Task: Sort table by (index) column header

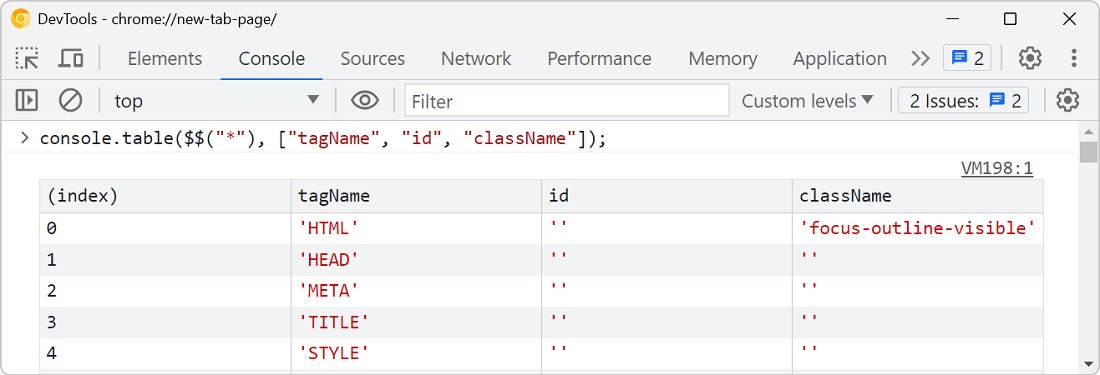Action: tap(166, 196)
